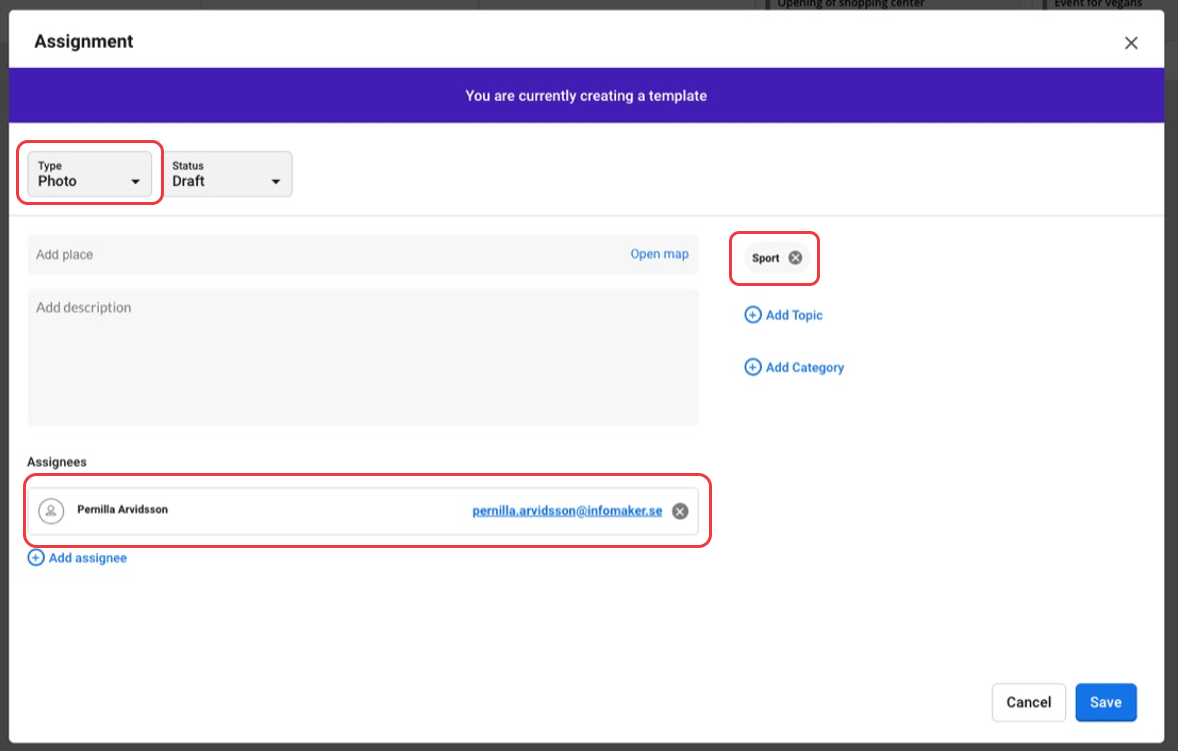Remove the Sport tag with its x icon
The height and width of the screenshot is (751, 1178).
point(795,258)
